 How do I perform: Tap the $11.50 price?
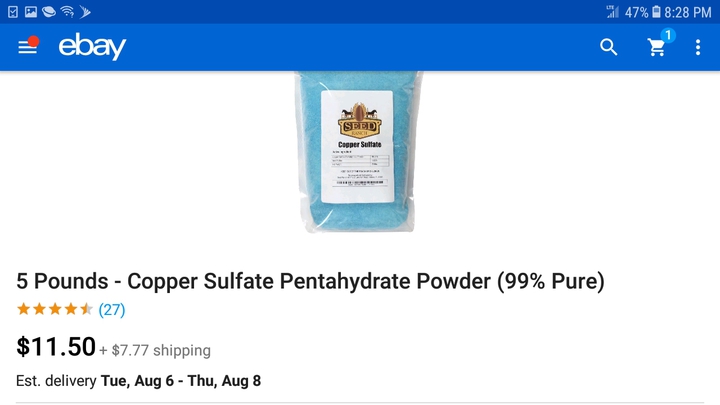[x=56, y=347]
